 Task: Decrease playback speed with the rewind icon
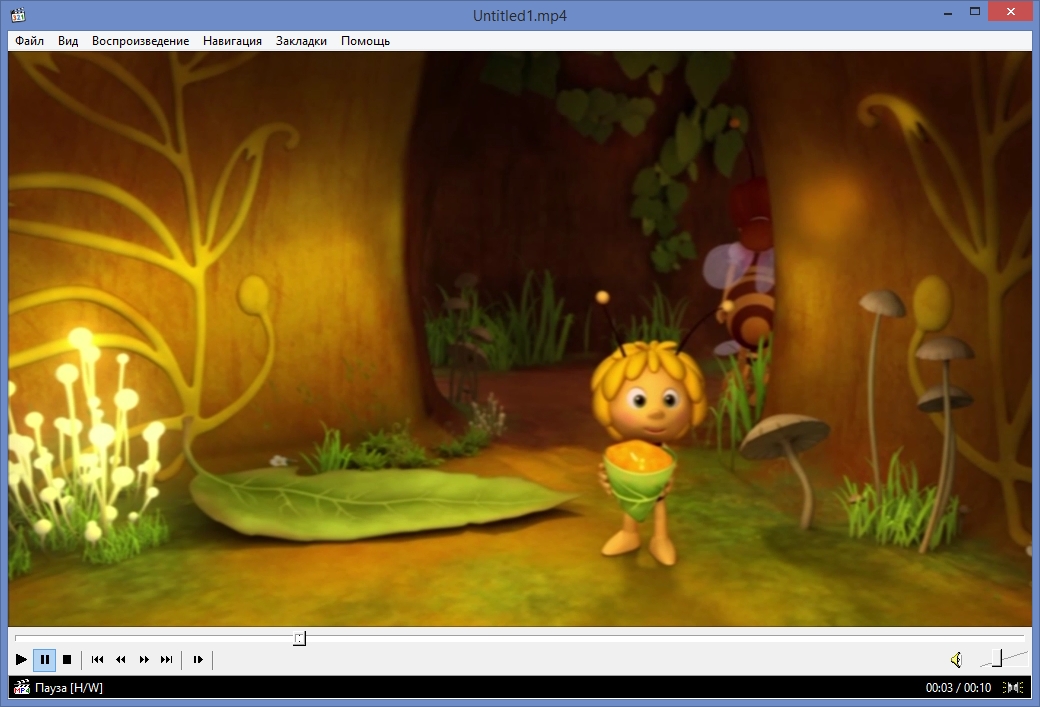pos(121,659)
